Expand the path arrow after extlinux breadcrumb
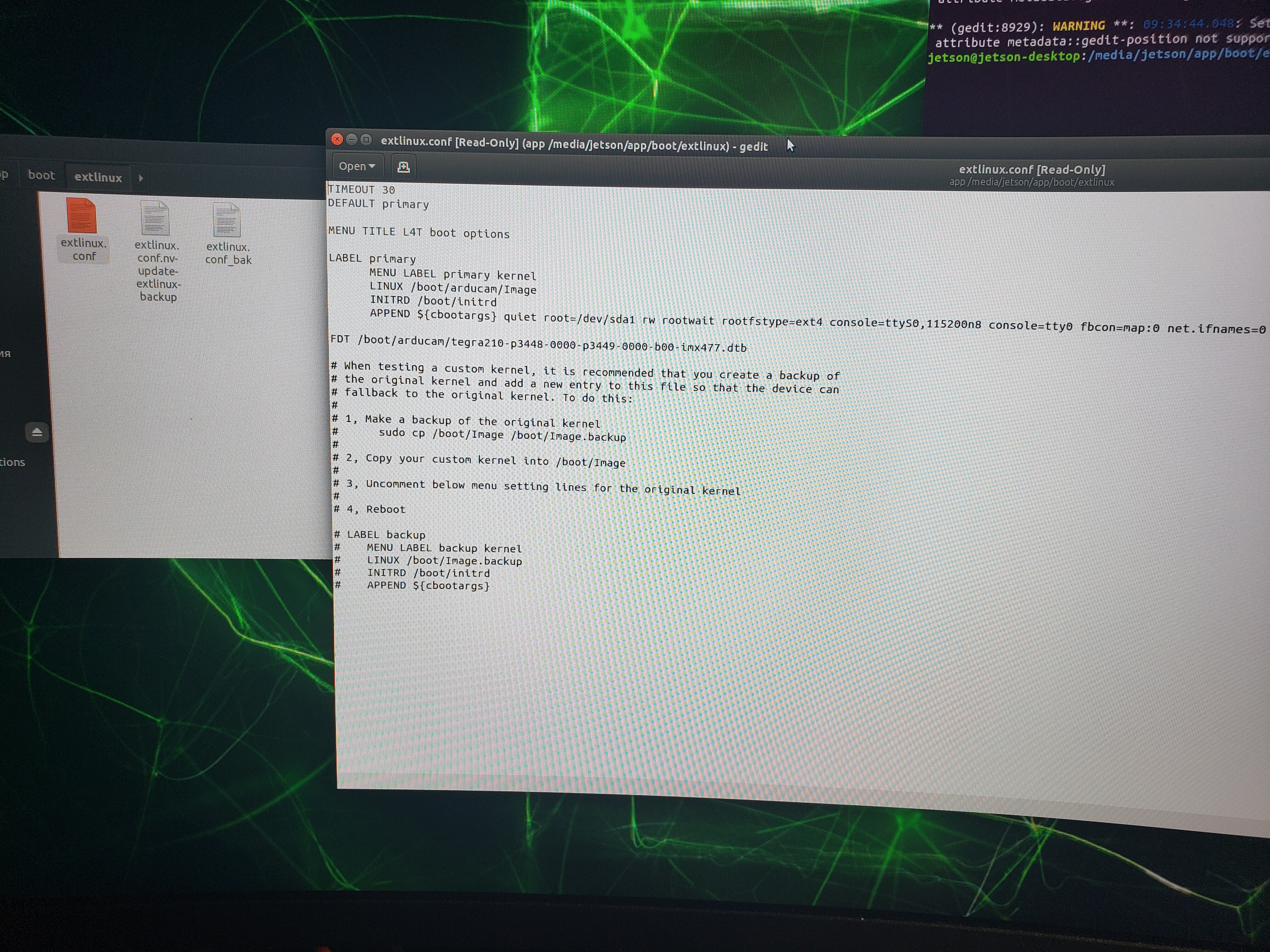The width and height of the screenshot is (1270, 952). [x=141, y=178]
